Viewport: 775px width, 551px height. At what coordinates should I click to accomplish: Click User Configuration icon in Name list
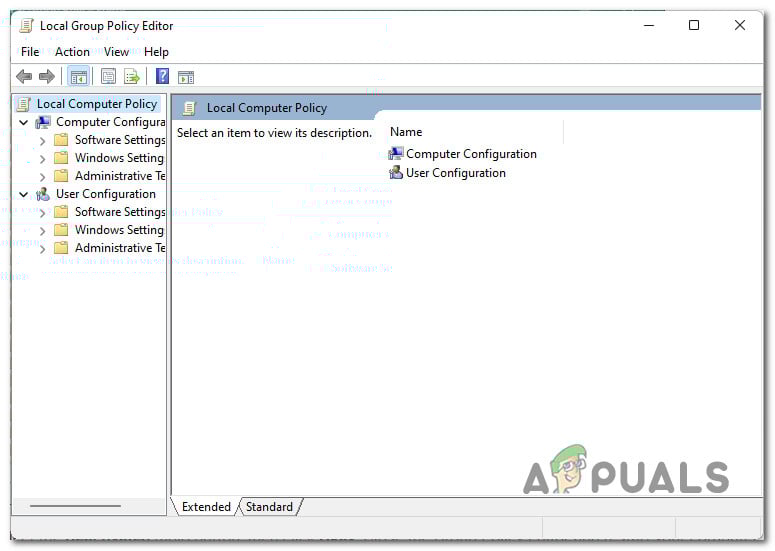click(396, 172)
